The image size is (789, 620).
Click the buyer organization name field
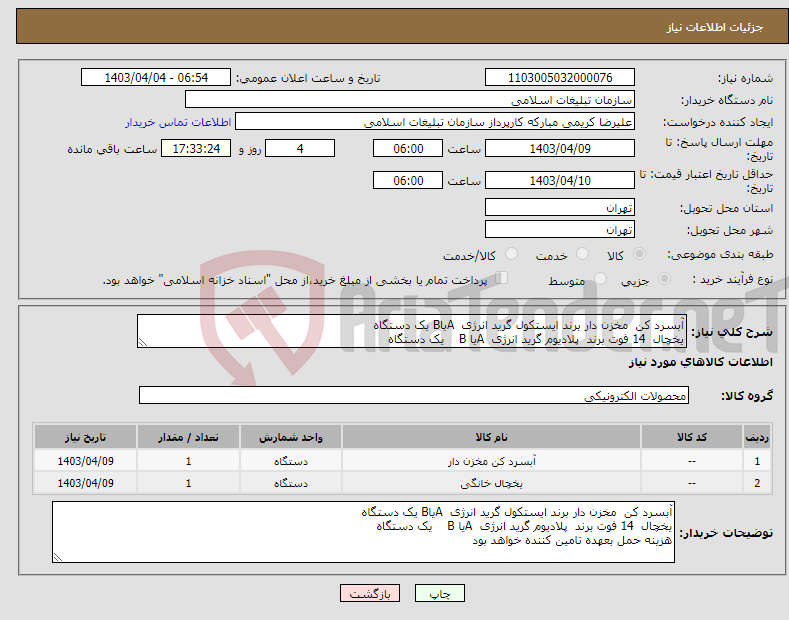pyautogui.click(x=410, y=100)
